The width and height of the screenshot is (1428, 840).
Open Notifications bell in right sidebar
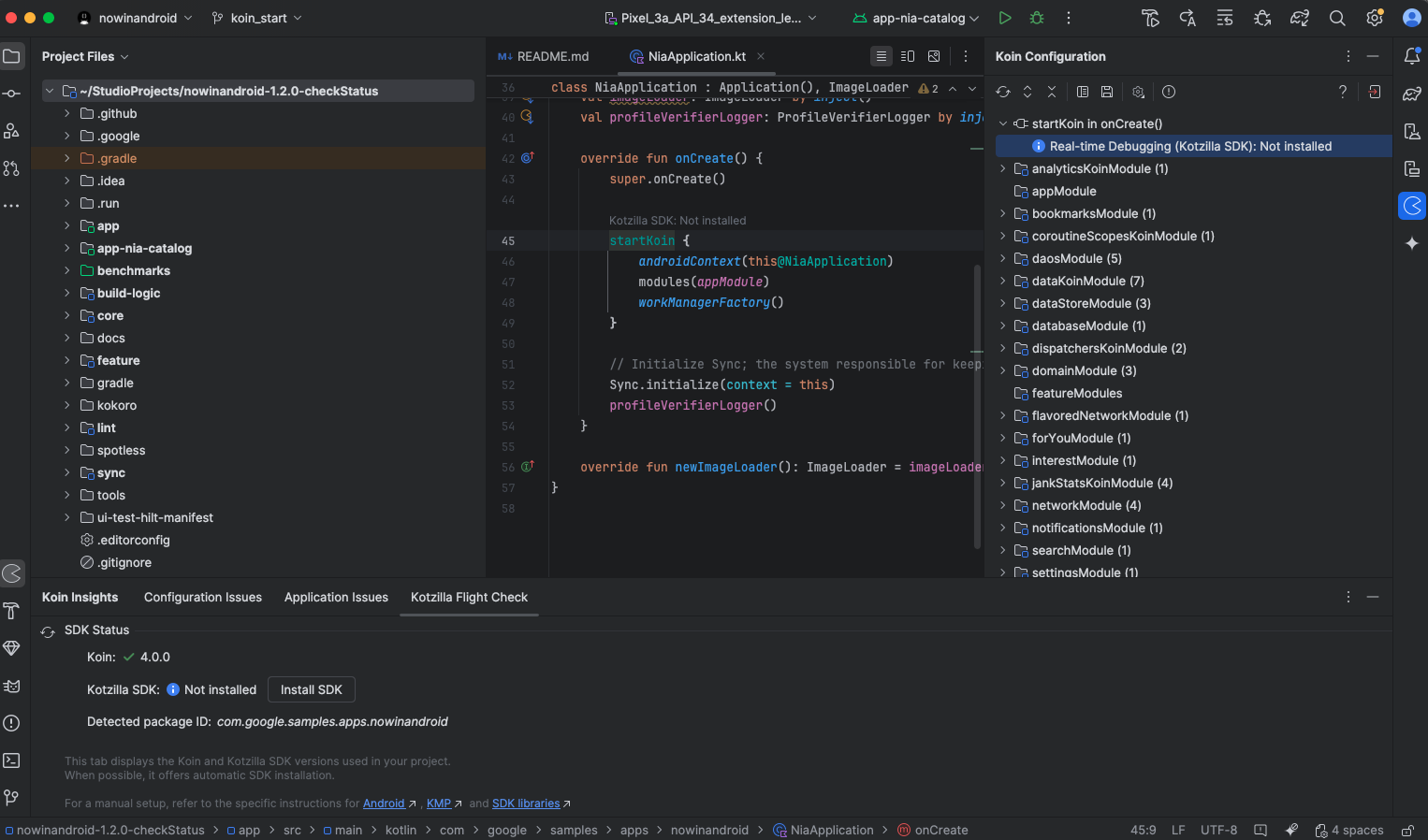coord(1412,56)
